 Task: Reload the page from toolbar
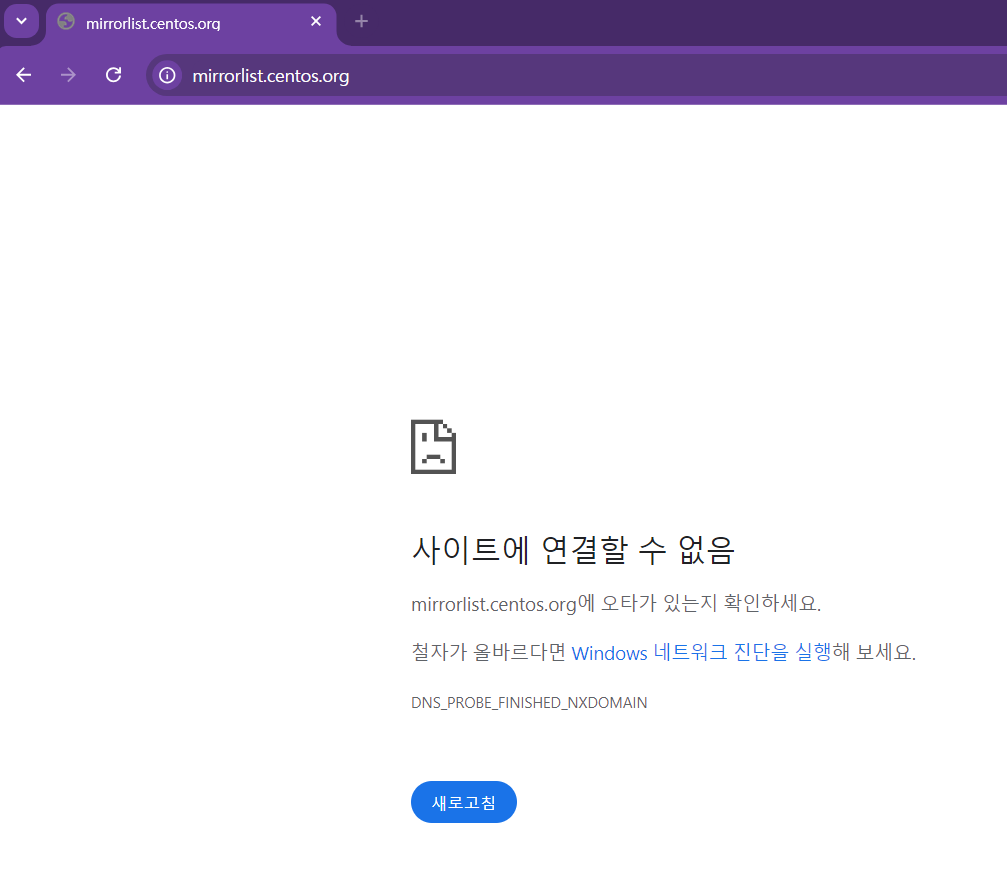tap(114, 75)
